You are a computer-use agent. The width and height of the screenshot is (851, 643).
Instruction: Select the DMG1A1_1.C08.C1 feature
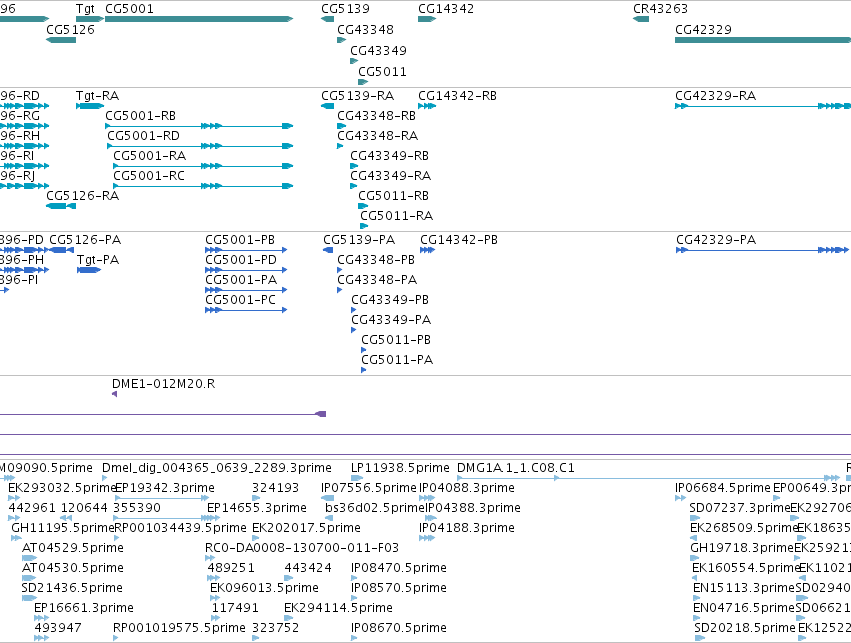(x=516, y=468)
